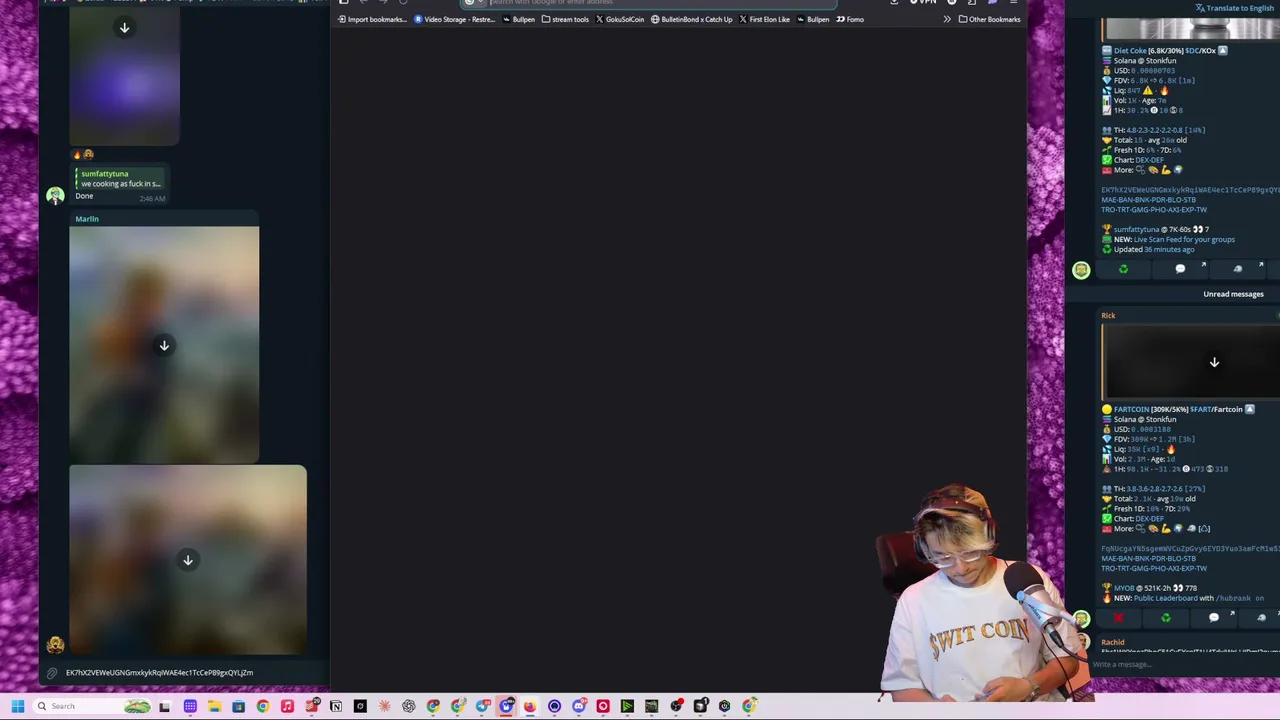
Task: Open the stream tools bookmark folder
Action: pyautogui.click(x=565, y=19)
